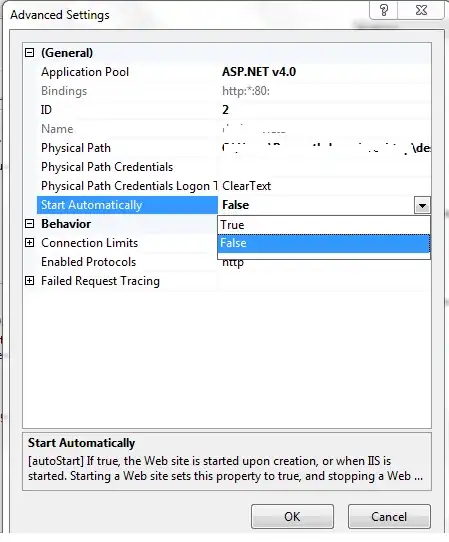The height and width of the screenshot is (542, 449).
Task: Click the Cancel button
Action: [389, 516]
